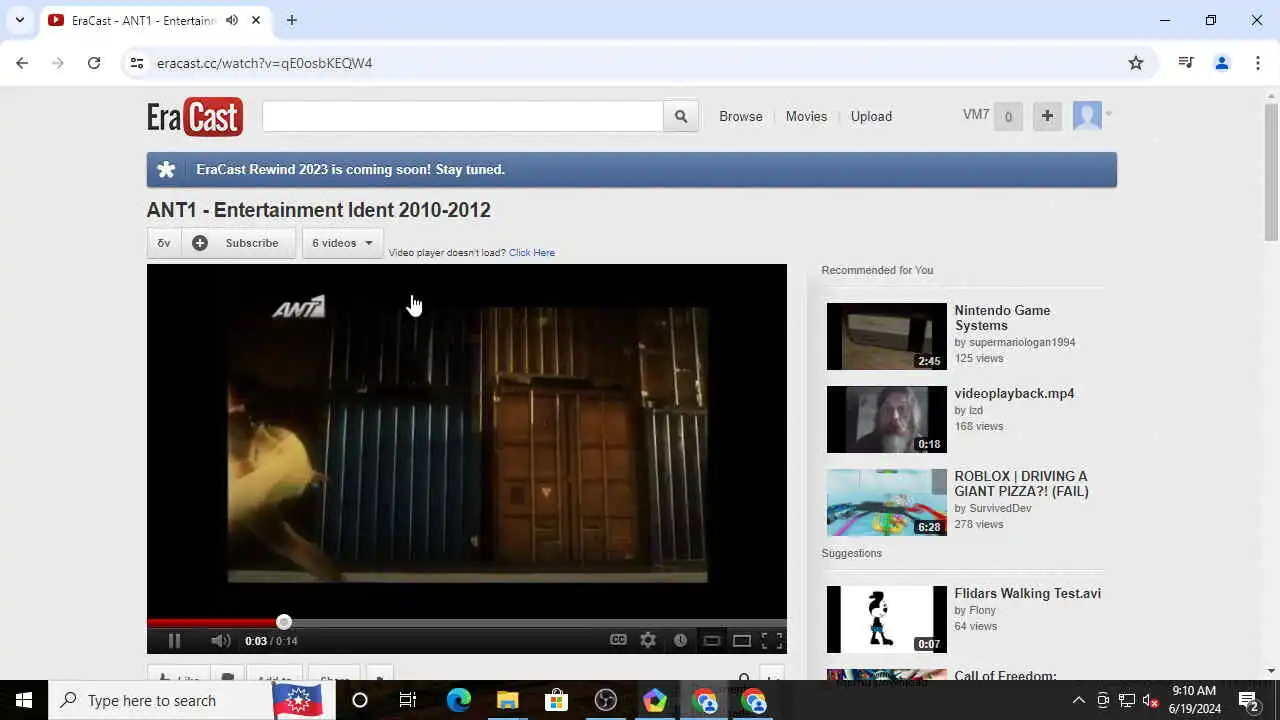Image resolution: width=1280 pixels, height=720 pixels.
Task: Open Task View on the taskbar
Action: [408, 700]
